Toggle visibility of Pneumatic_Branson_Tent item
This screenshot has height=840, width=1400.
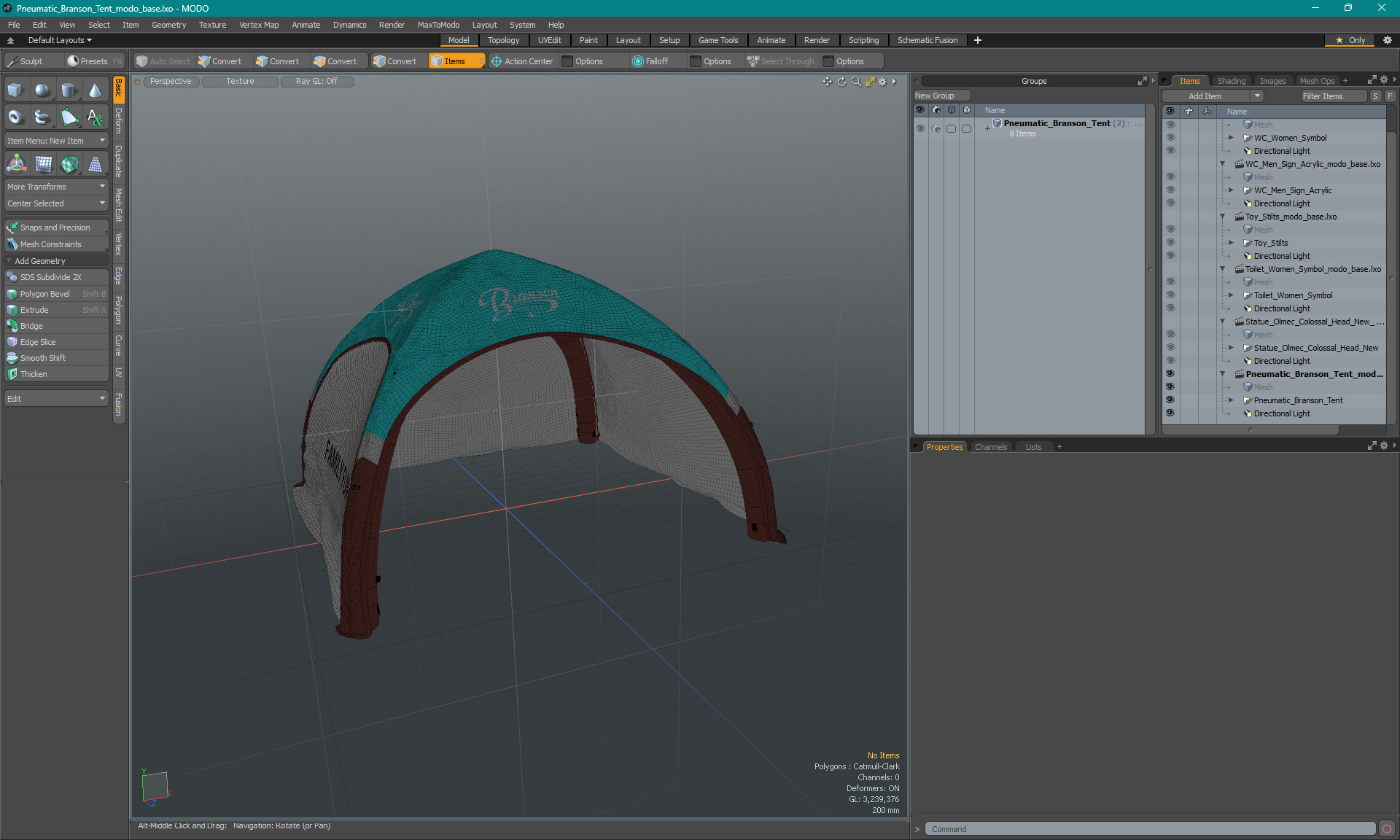pyautogui.click(x=1170, y=400)
